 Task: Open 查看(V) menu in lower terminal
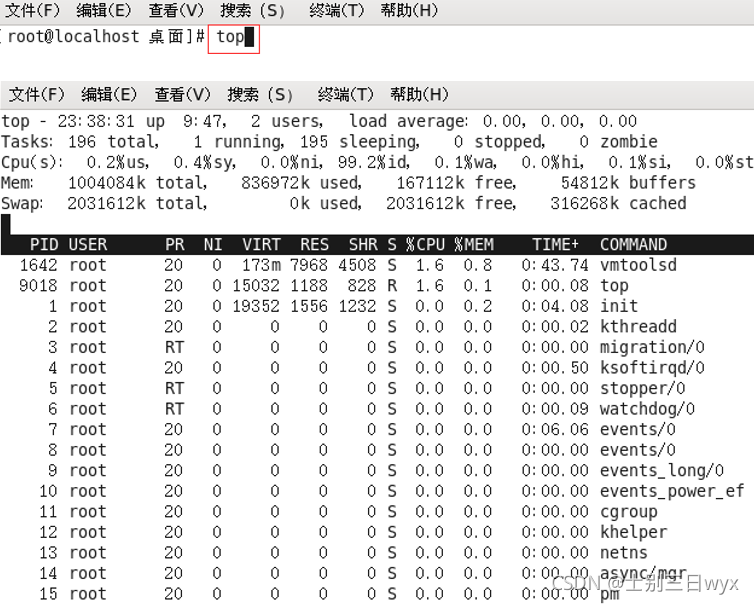coord(182,94)
